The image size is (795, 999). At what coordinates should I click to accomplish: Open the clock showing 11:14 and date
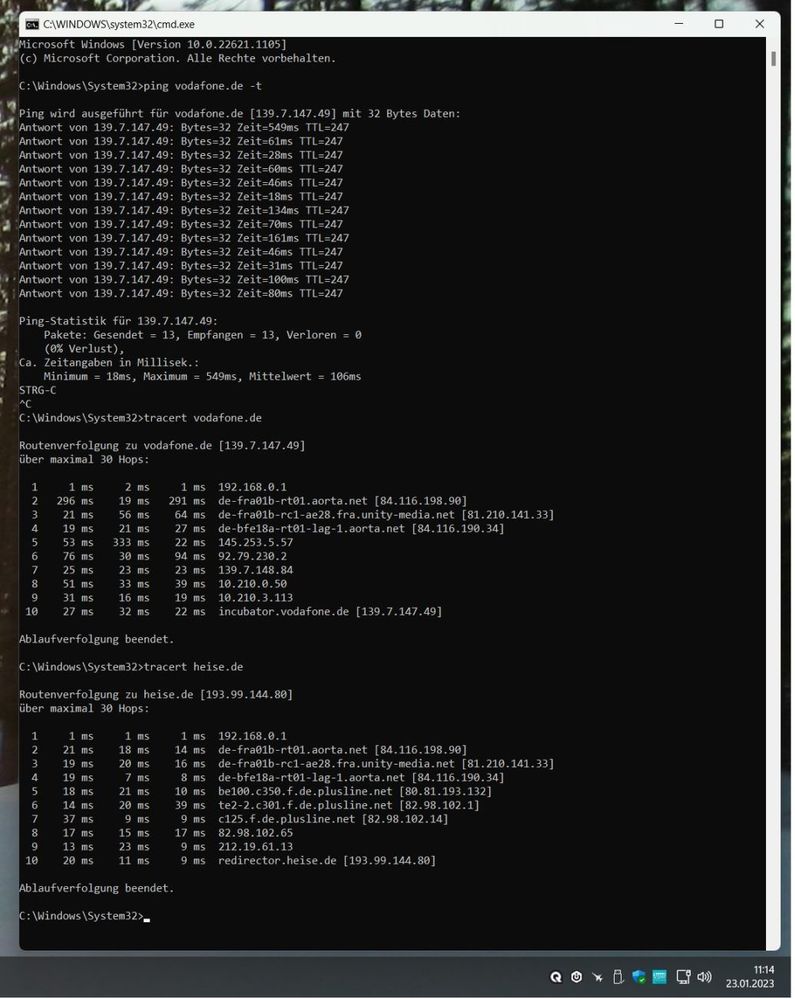pos(750,977)
